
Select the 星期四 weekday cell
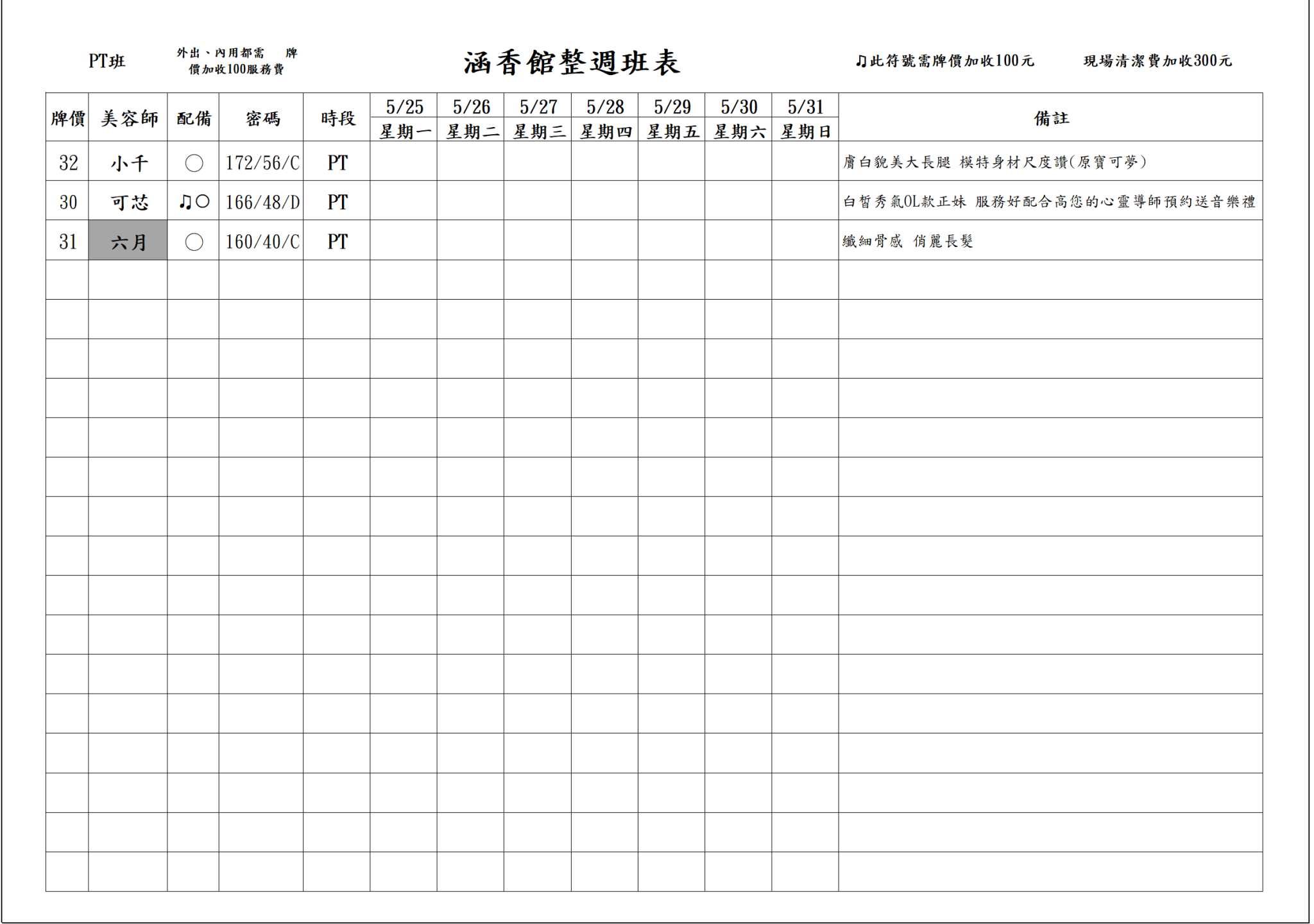pyautogui.click(x=605, y=130)
